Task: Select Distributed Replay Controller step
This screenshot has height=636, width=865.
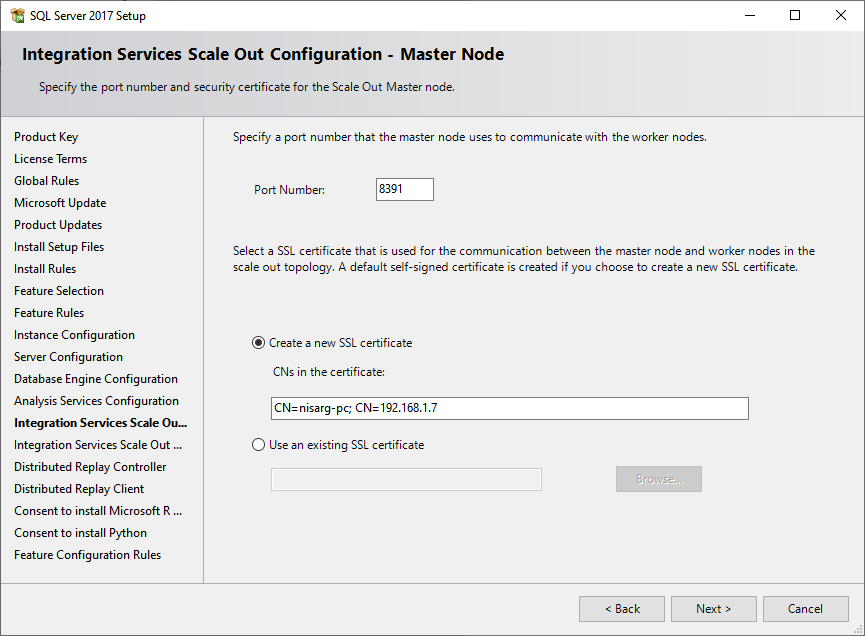Action: tap(90, 467)
